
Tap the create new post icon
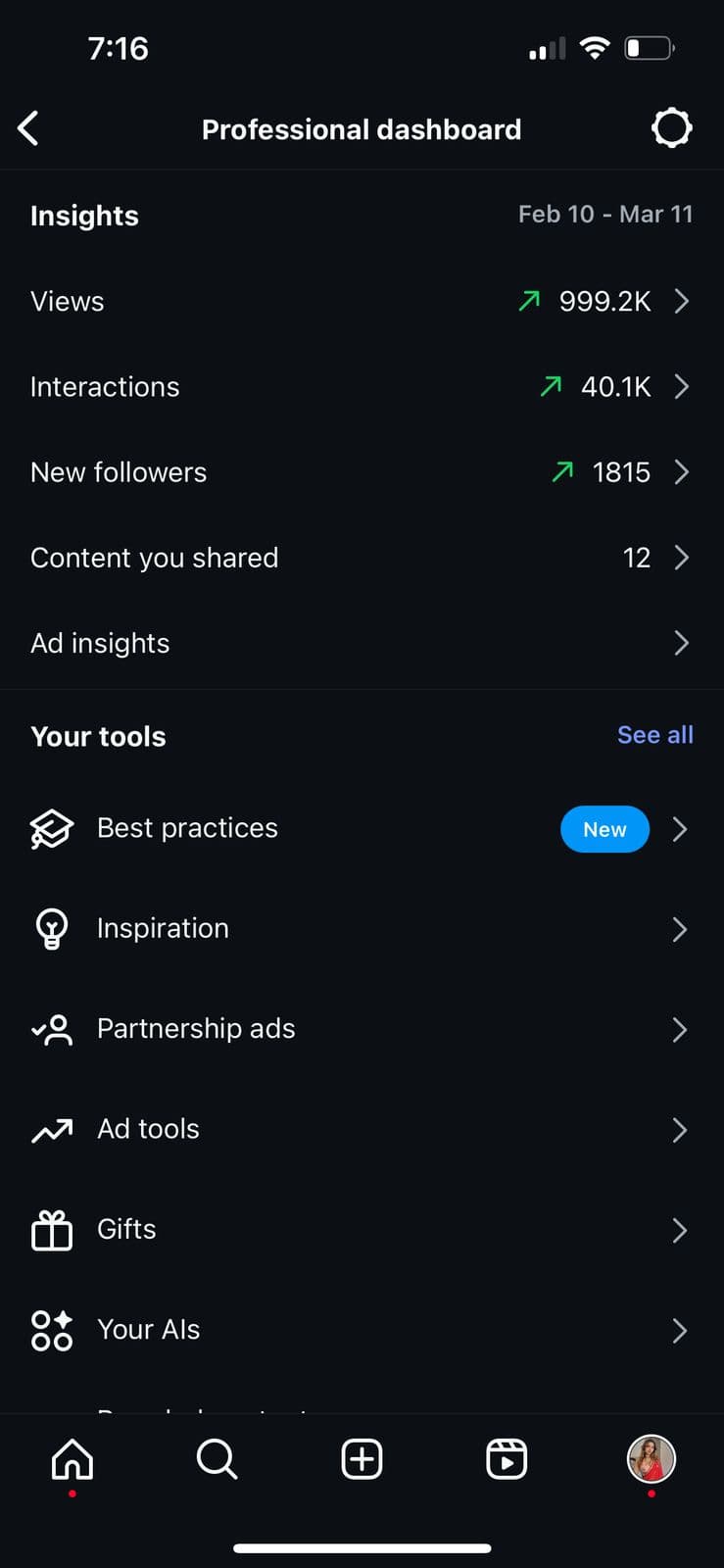(362, 1459)
